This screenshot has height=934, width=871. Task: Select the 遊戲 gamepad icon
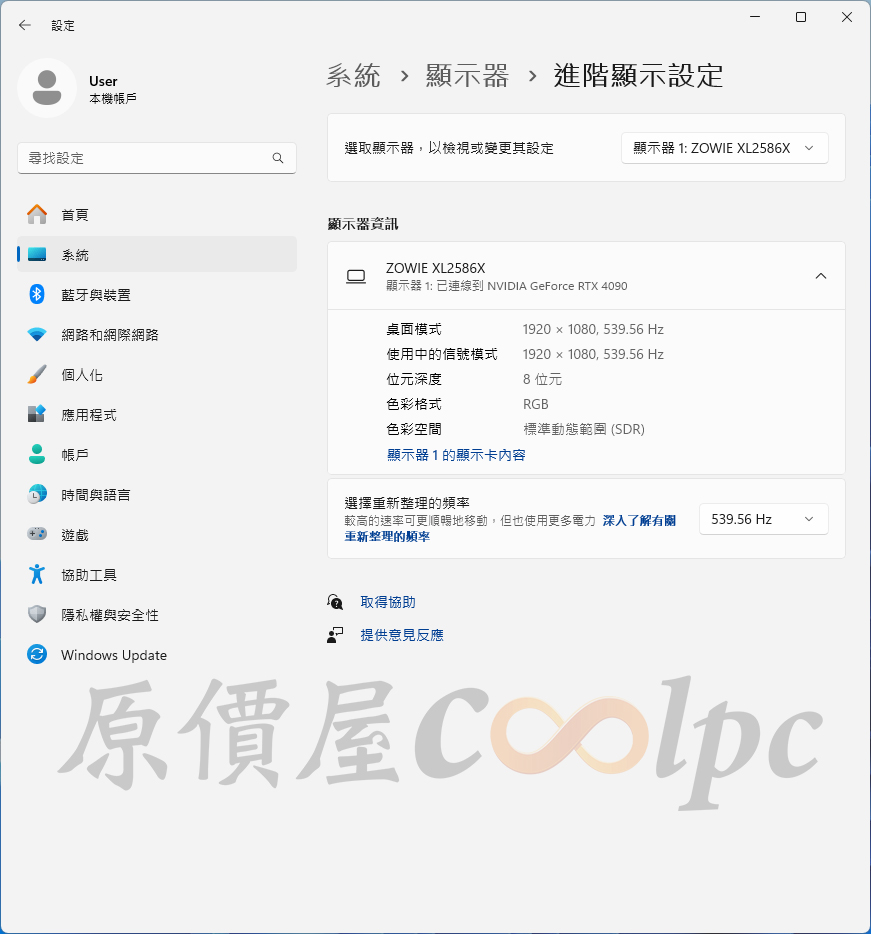point(37,534)
